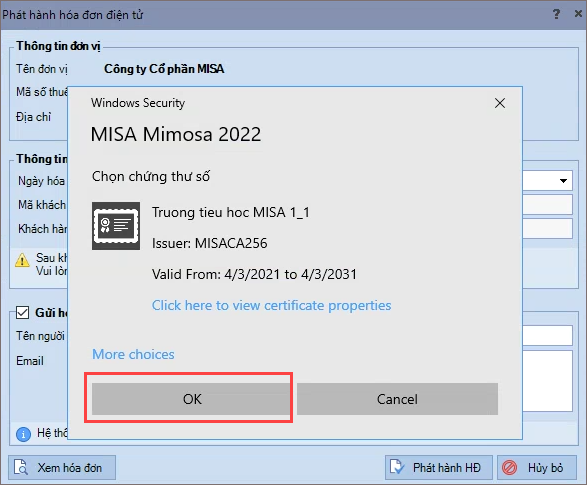Click the Hủy bỏ red cancel icon
Screen dimensions: 587x485
coord(510,467)
